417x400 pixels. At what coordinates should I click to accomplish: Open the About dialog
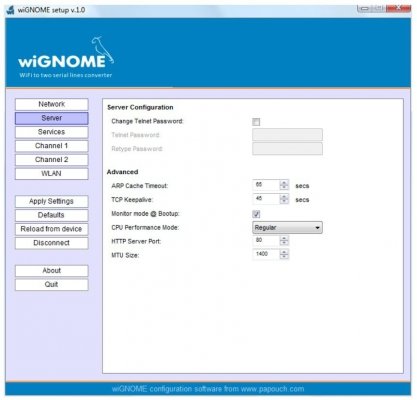pos(52,271)
